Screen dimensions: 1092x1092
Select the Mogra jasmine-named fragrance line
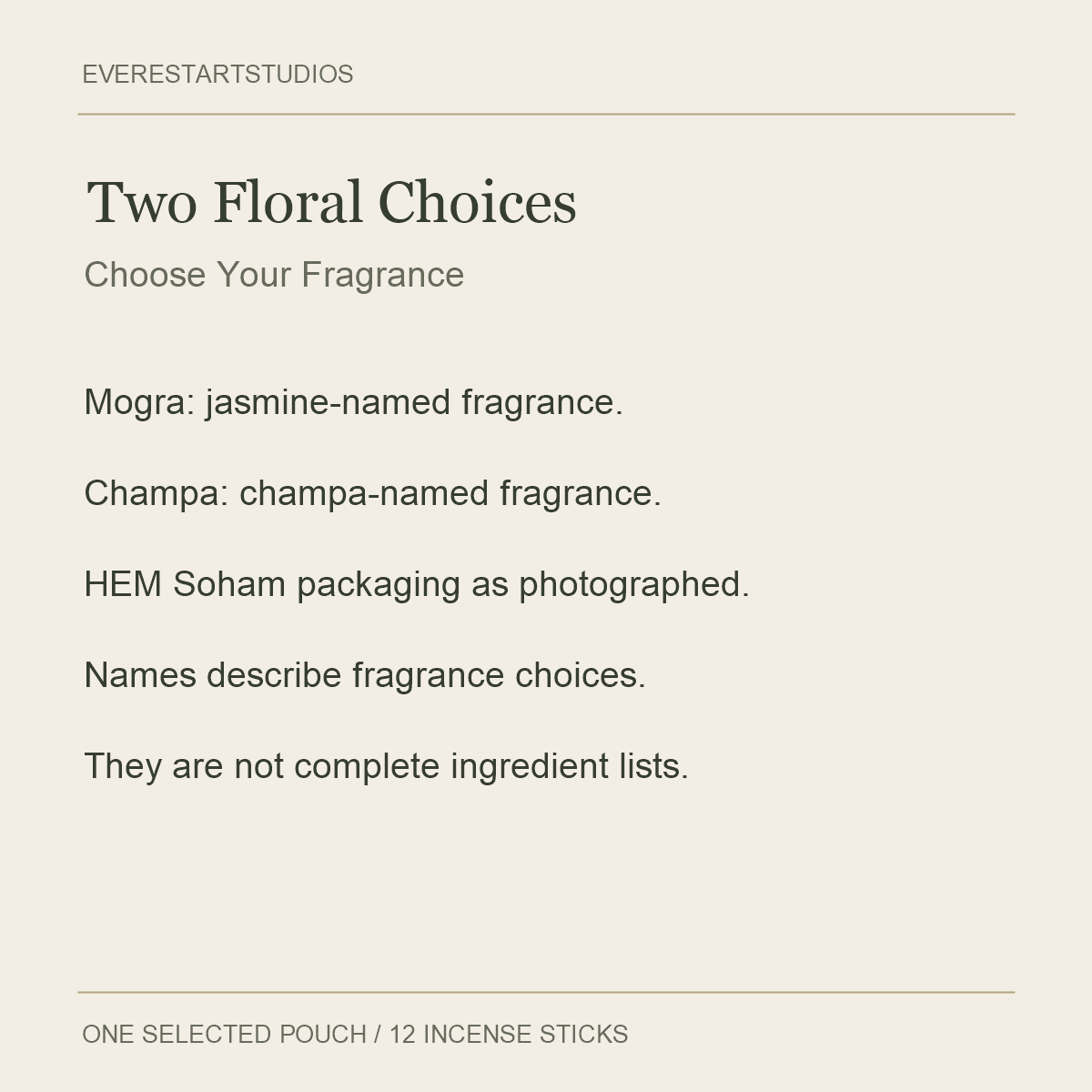(353, 402)
